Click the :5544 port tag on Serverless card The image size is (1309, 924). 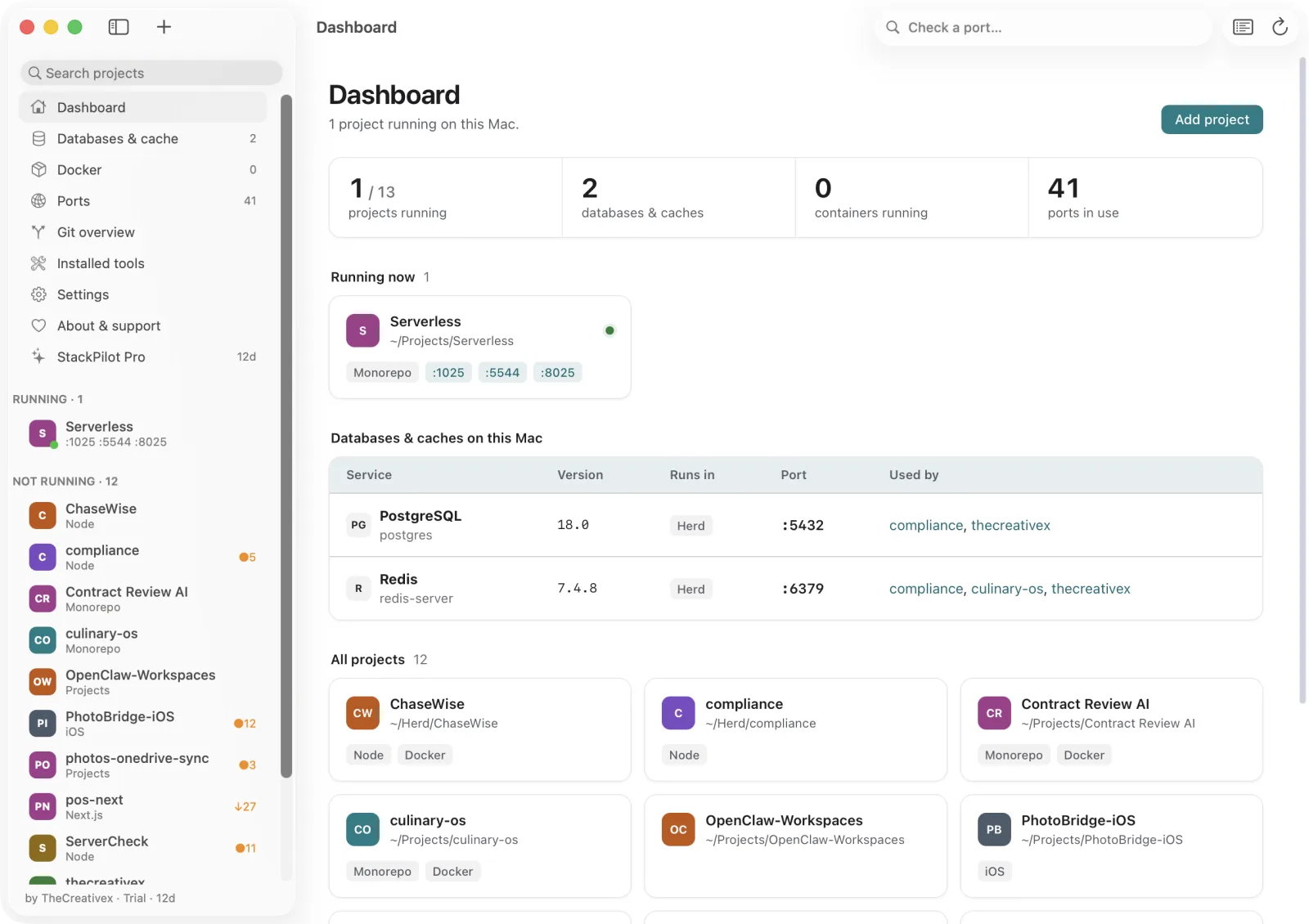(502, 372)
